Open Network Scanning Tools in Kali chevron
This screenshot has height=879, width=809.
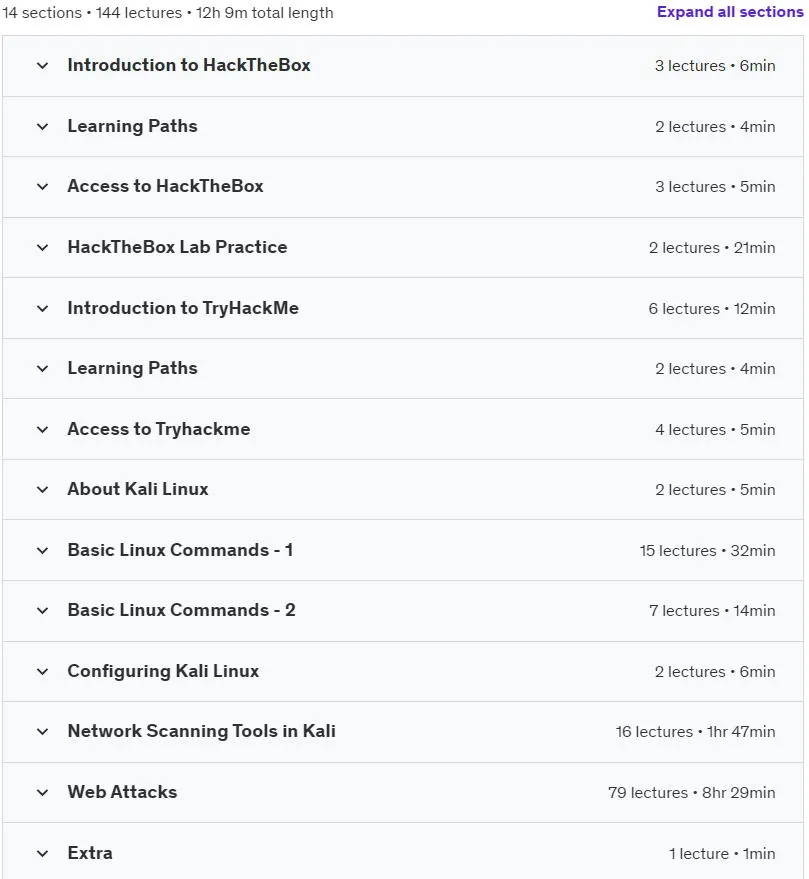[x=42, y=732]
